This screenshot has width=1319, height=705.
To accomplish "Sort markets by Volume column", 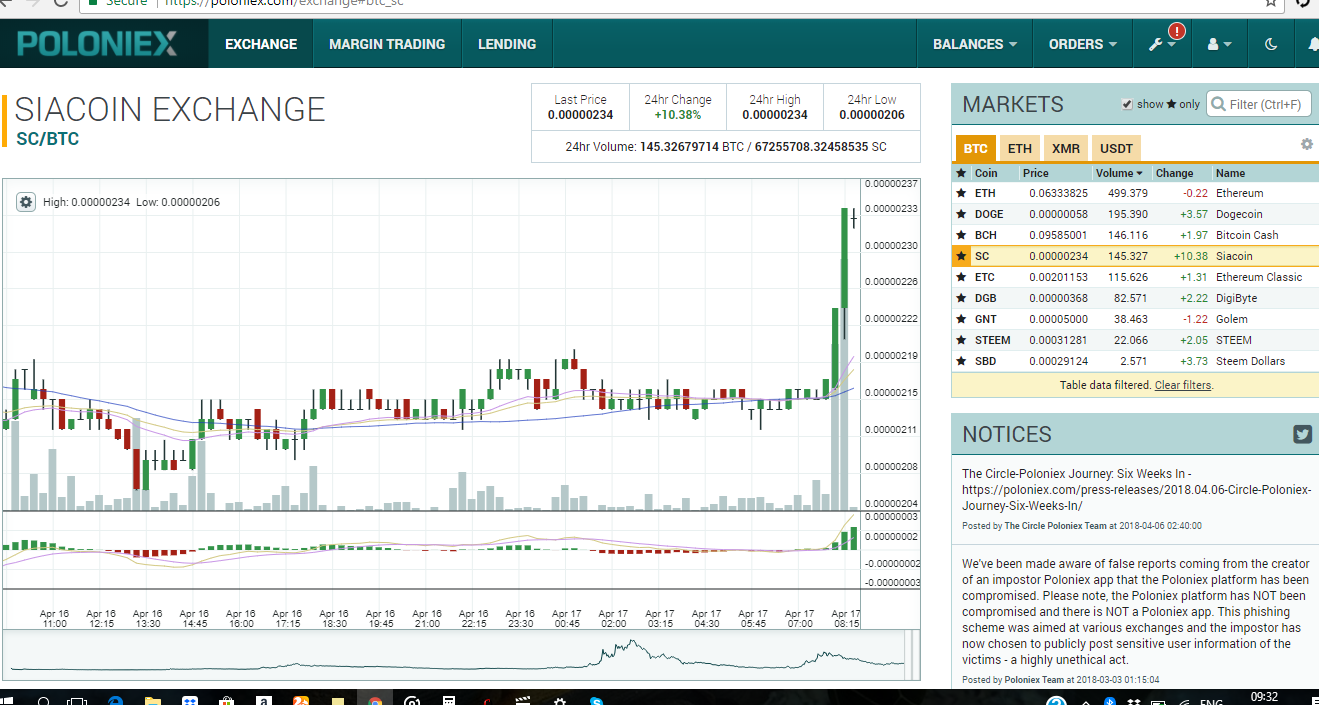I will pos(1119,173).
